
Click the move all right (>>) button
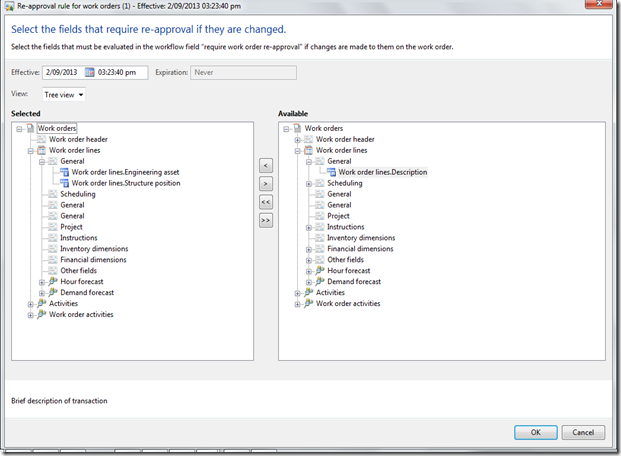pos(266,220)
